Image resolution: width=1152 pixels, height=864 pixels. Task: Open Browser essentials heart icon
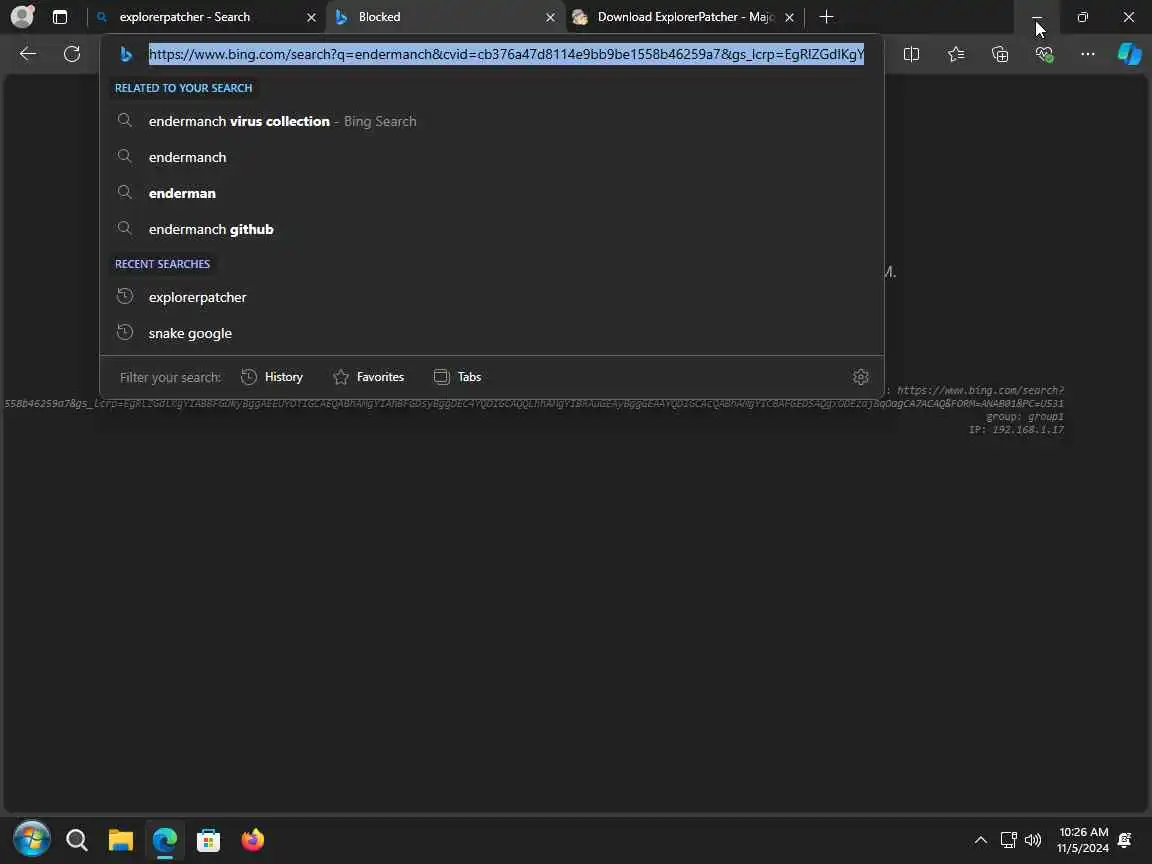pyautogui.click(x=1044, y=54)
